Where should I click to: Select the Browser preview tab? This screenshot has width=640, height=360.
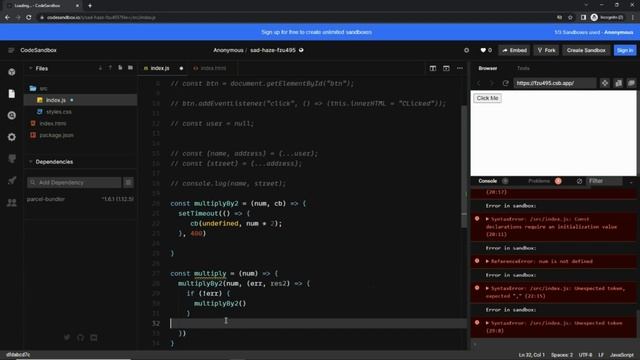pos(488,68)
